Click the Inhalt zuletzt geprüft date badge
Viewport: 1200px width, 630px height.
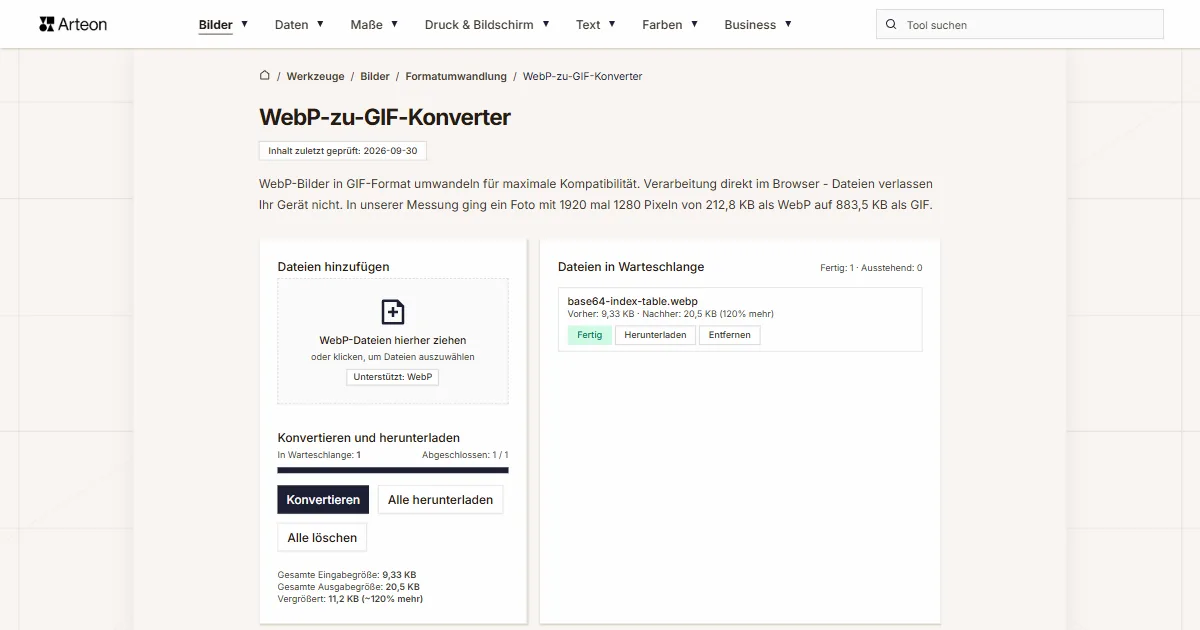coord(343,151)
